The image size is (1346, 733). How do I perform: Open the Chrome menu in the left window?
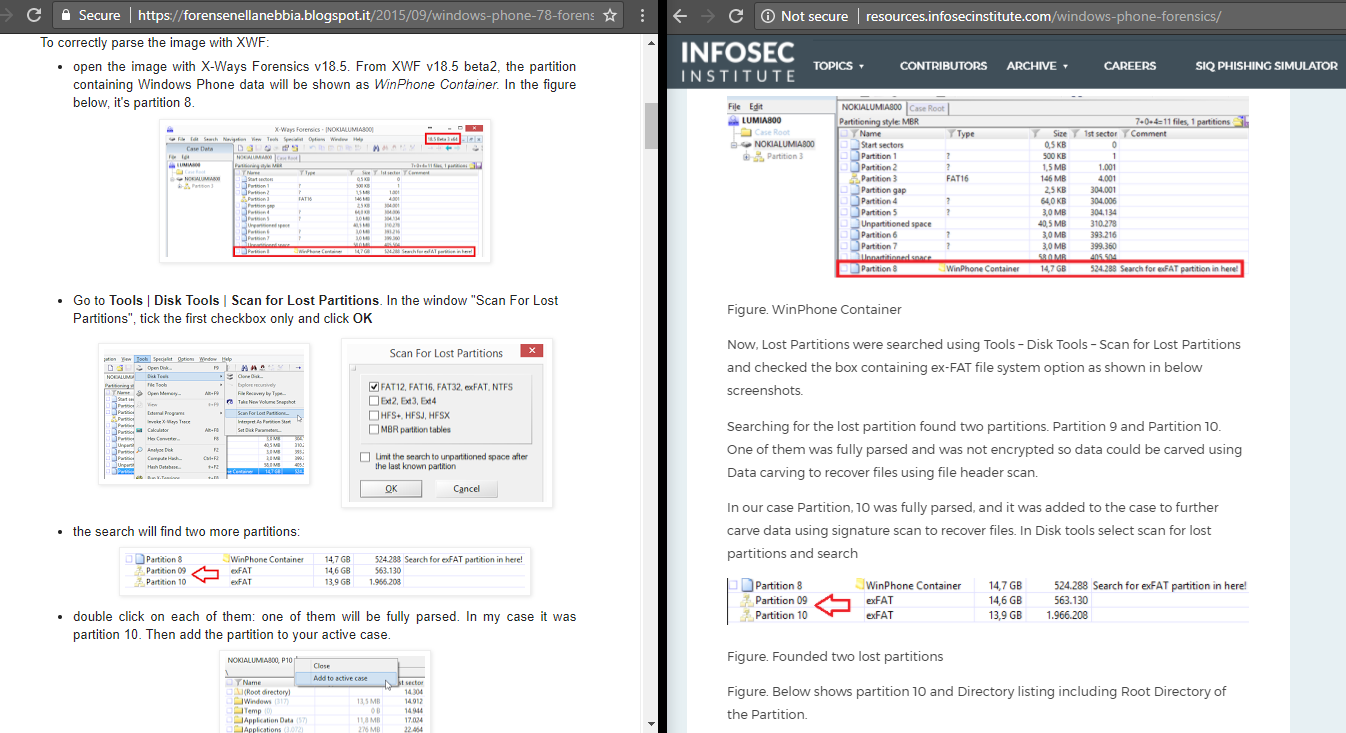pos(641,16)
